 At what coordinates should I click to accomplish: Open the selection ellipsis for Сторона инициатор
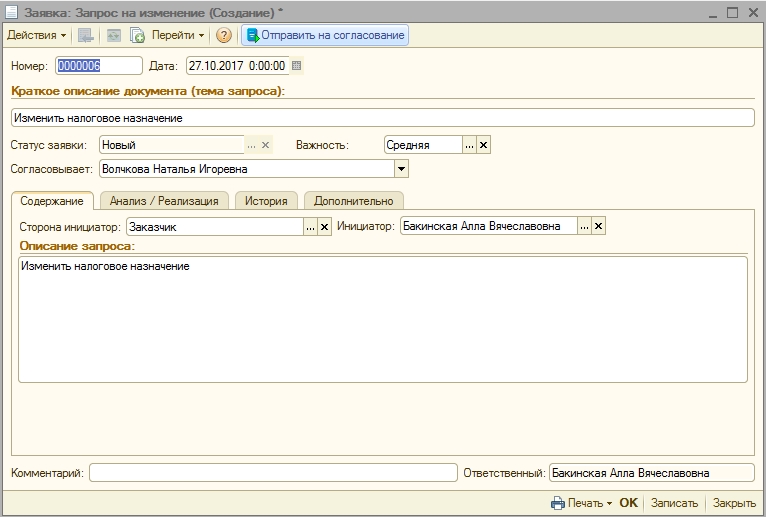point(310,227)
